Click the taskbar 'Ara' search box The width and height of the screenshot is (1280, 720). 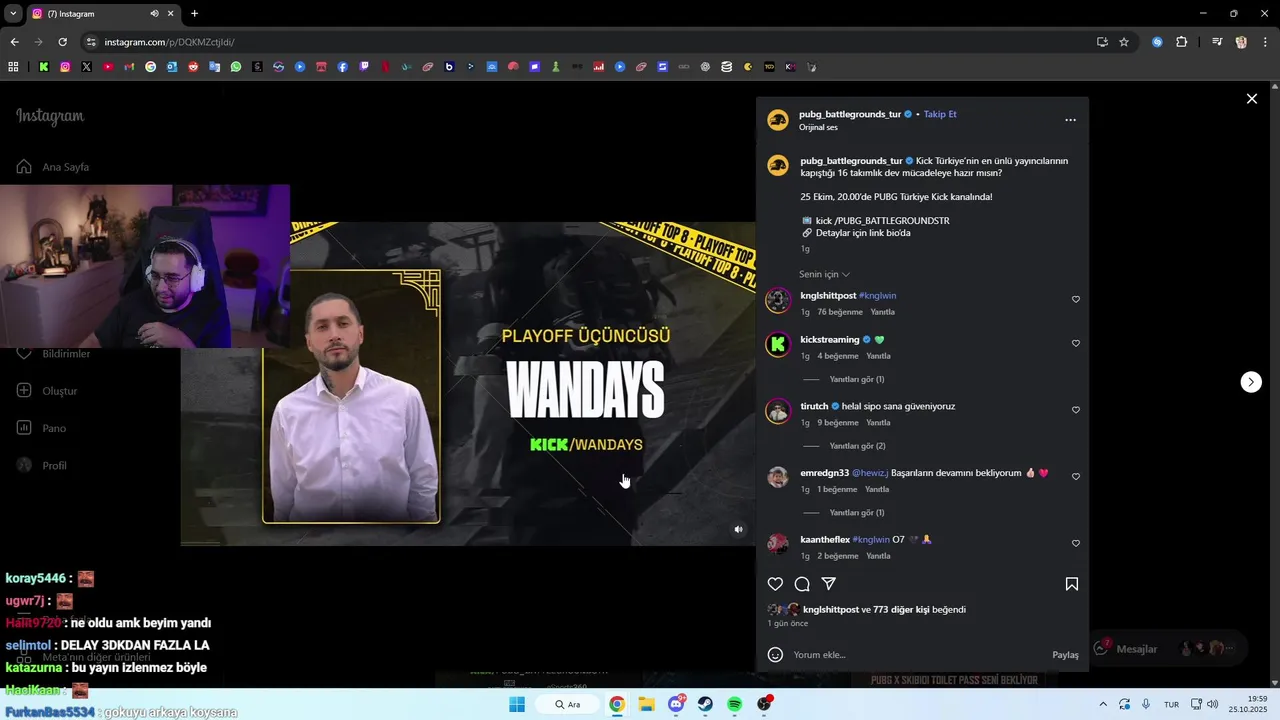tap(567, 704)
